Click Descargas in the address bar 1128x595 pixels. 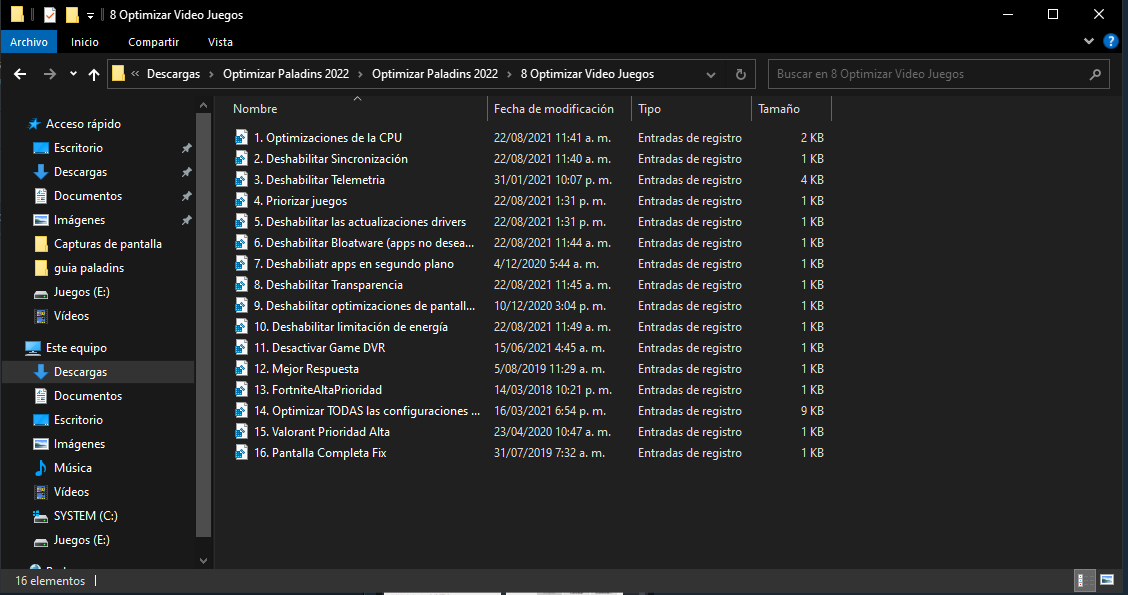click(173, 74)
